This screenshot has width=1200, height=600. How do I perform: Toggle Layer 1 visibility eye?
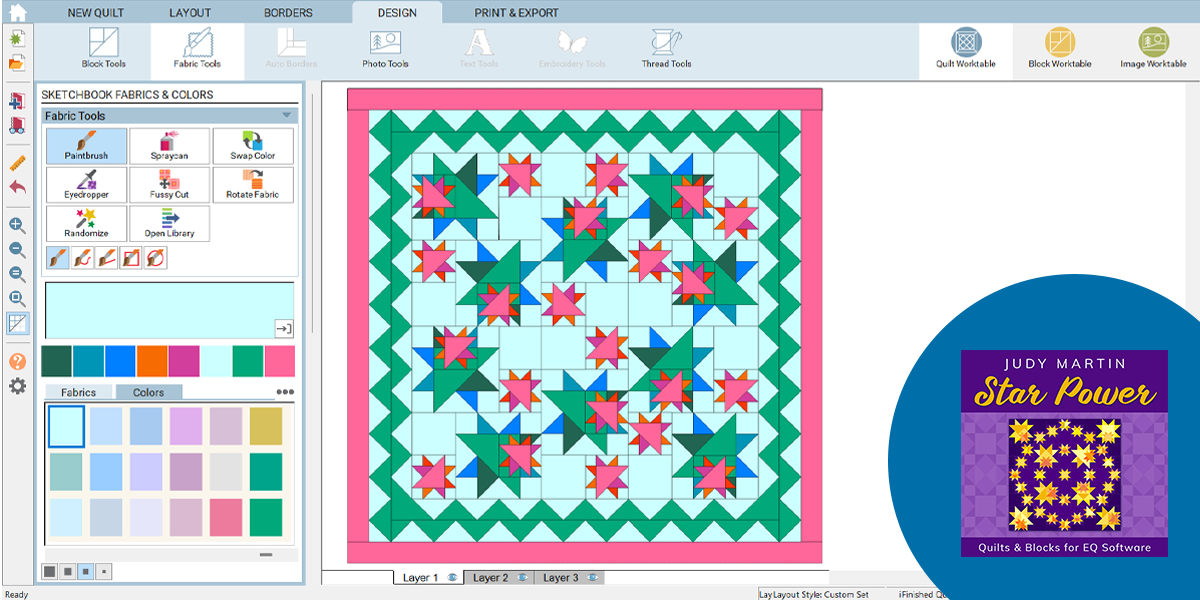[x=452, y=578]
